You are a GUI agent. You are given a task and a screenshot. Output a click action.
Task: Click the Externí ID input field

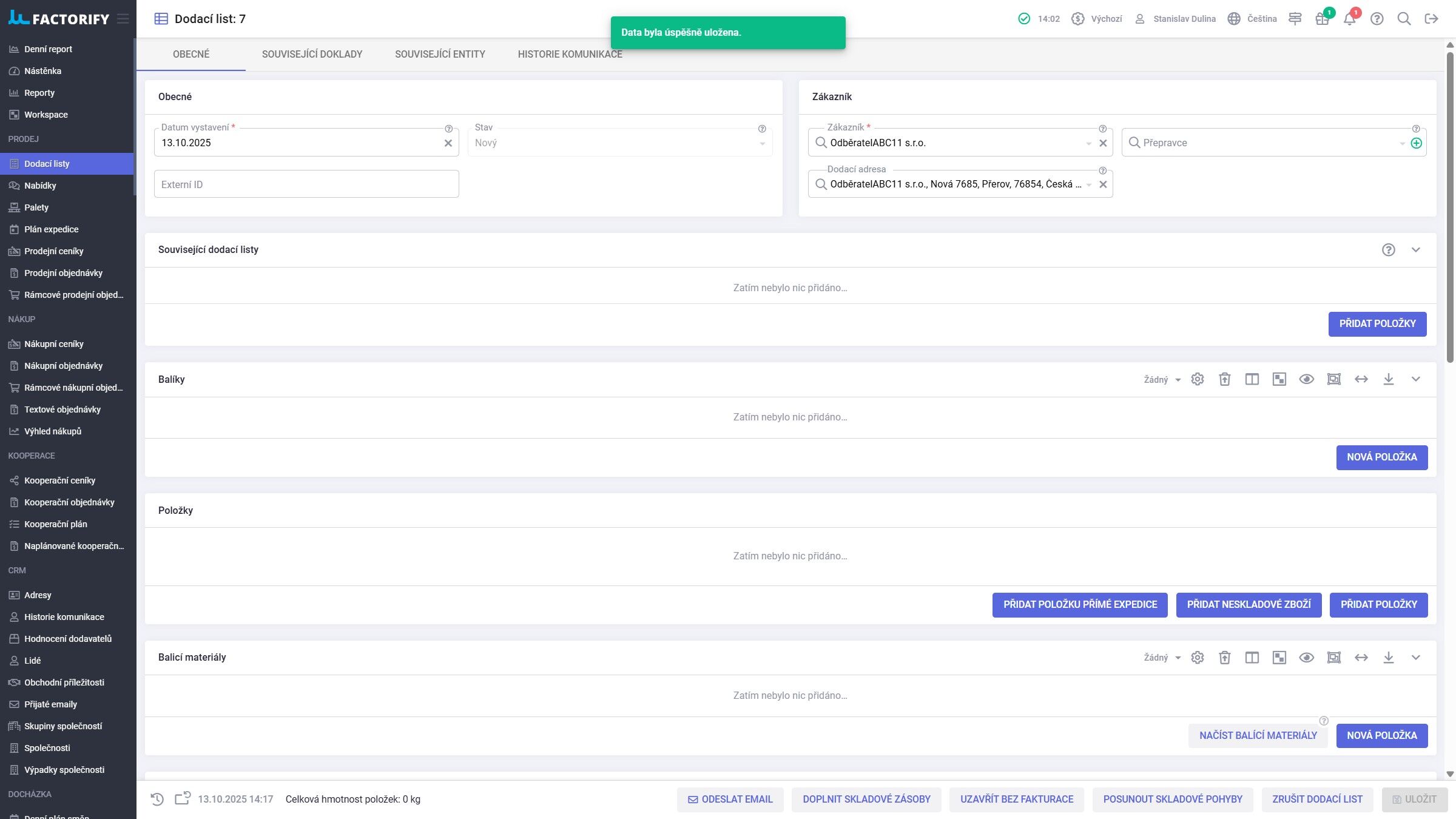pos(306,184)
